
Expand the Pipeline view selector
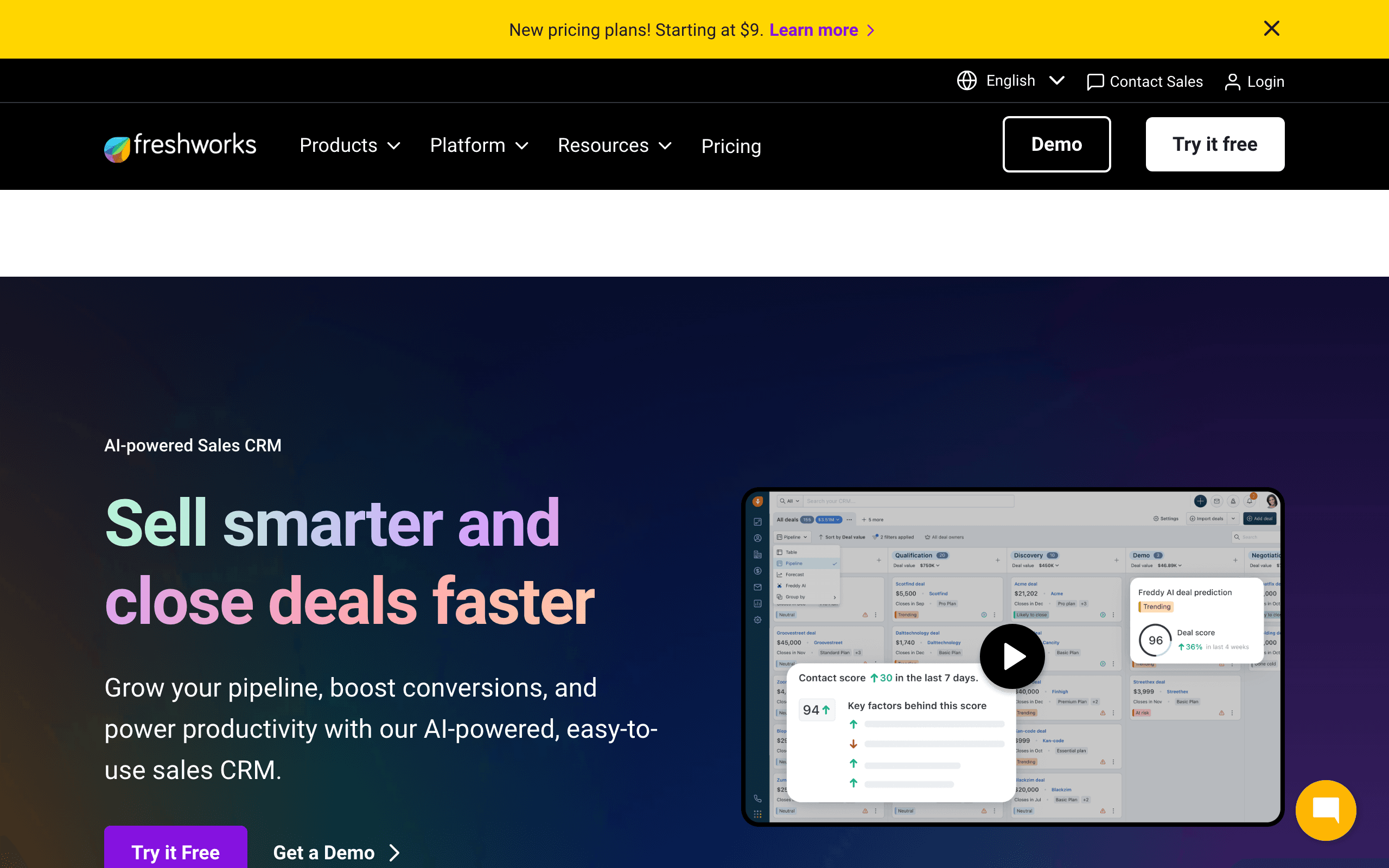[792, 537]
